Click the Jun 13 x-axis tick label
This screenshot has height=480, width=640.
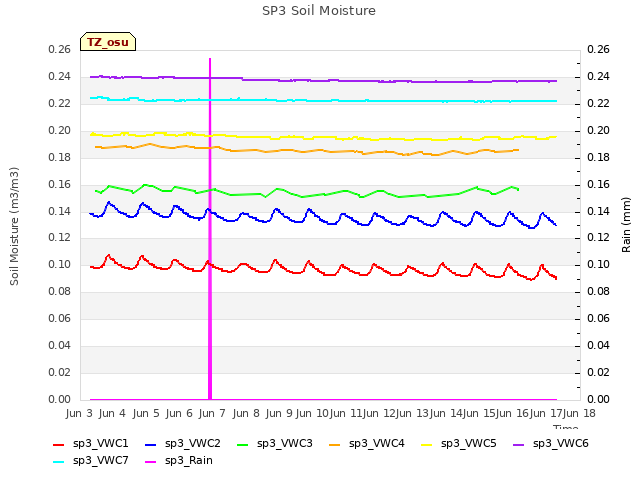click(x=411, y=413)
